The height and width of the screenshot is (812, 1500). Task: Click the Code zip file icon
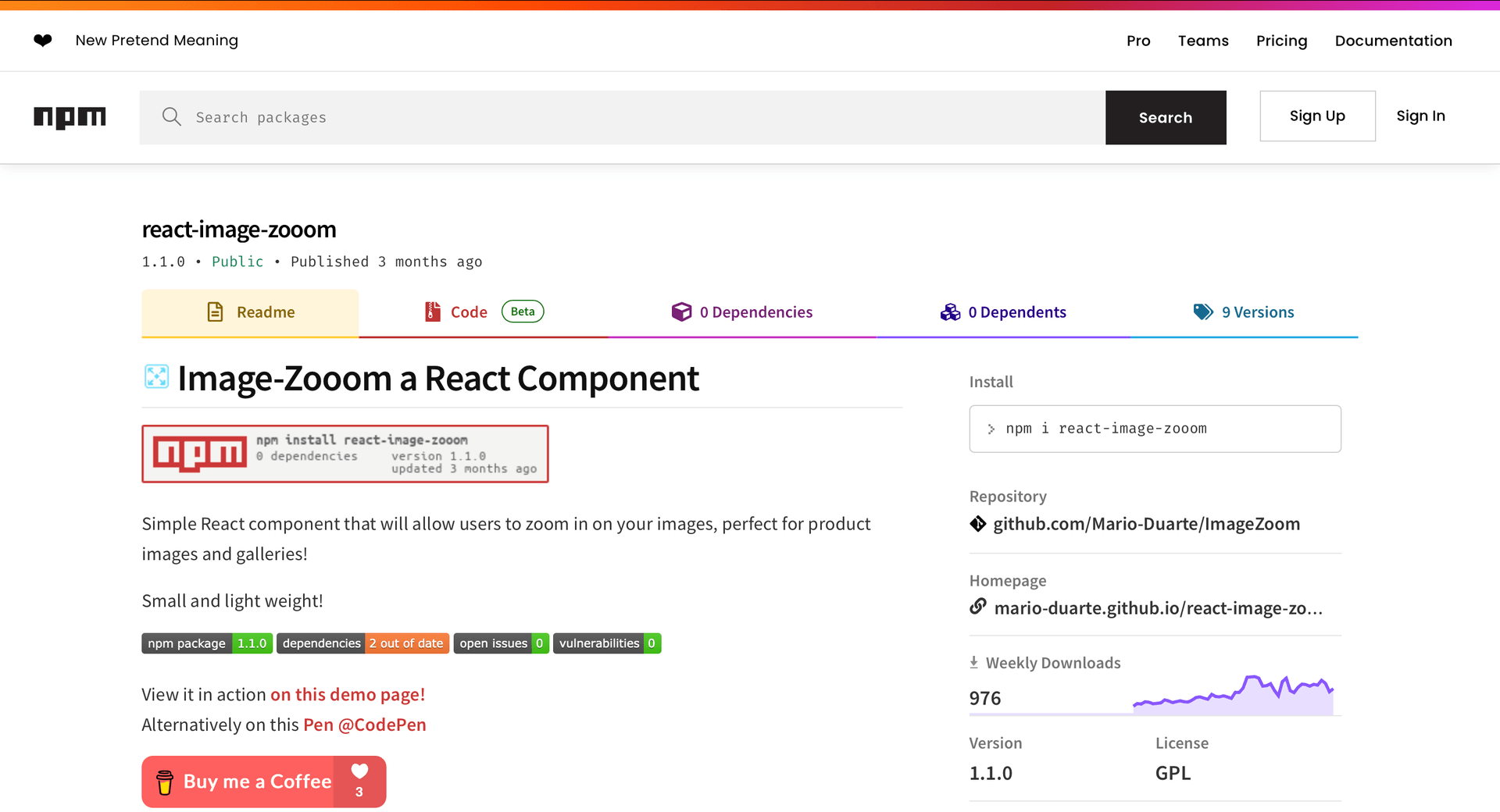pyautogui.click(x=433, y=312)
